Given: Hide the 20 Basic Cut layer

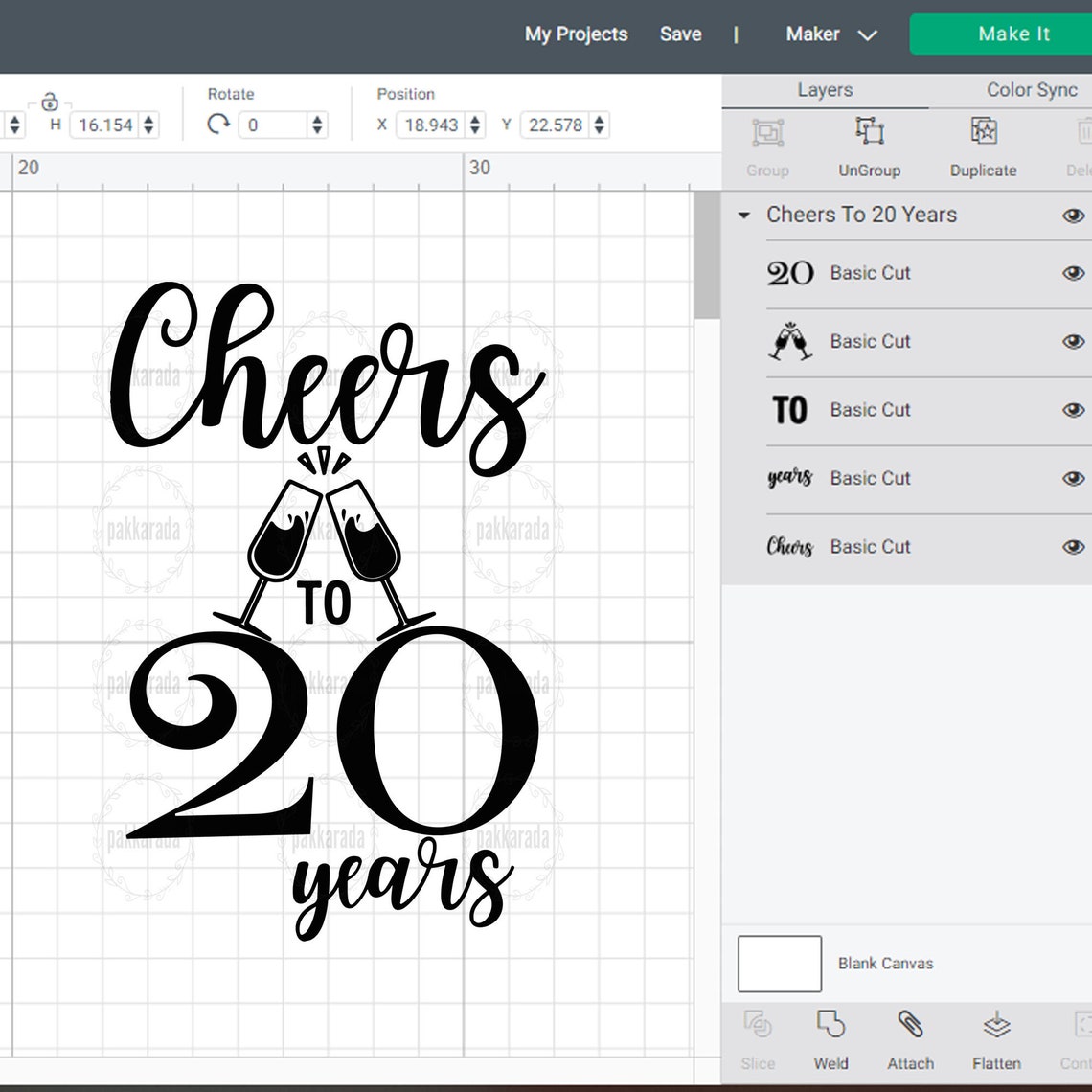Looking at the screenshot, I should pyautogui.click(x=1074, y=273).
